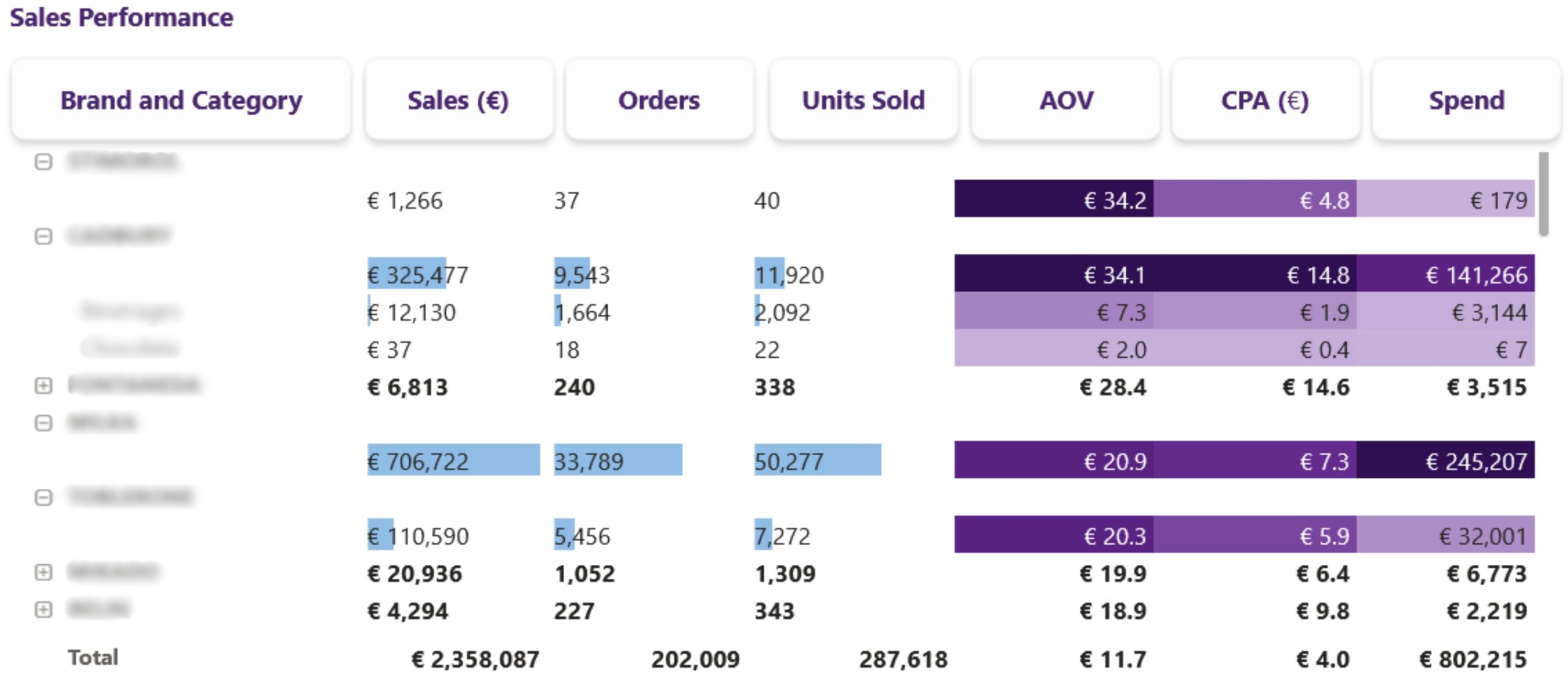Select the € 3,515 spend value

point(1487,387)
